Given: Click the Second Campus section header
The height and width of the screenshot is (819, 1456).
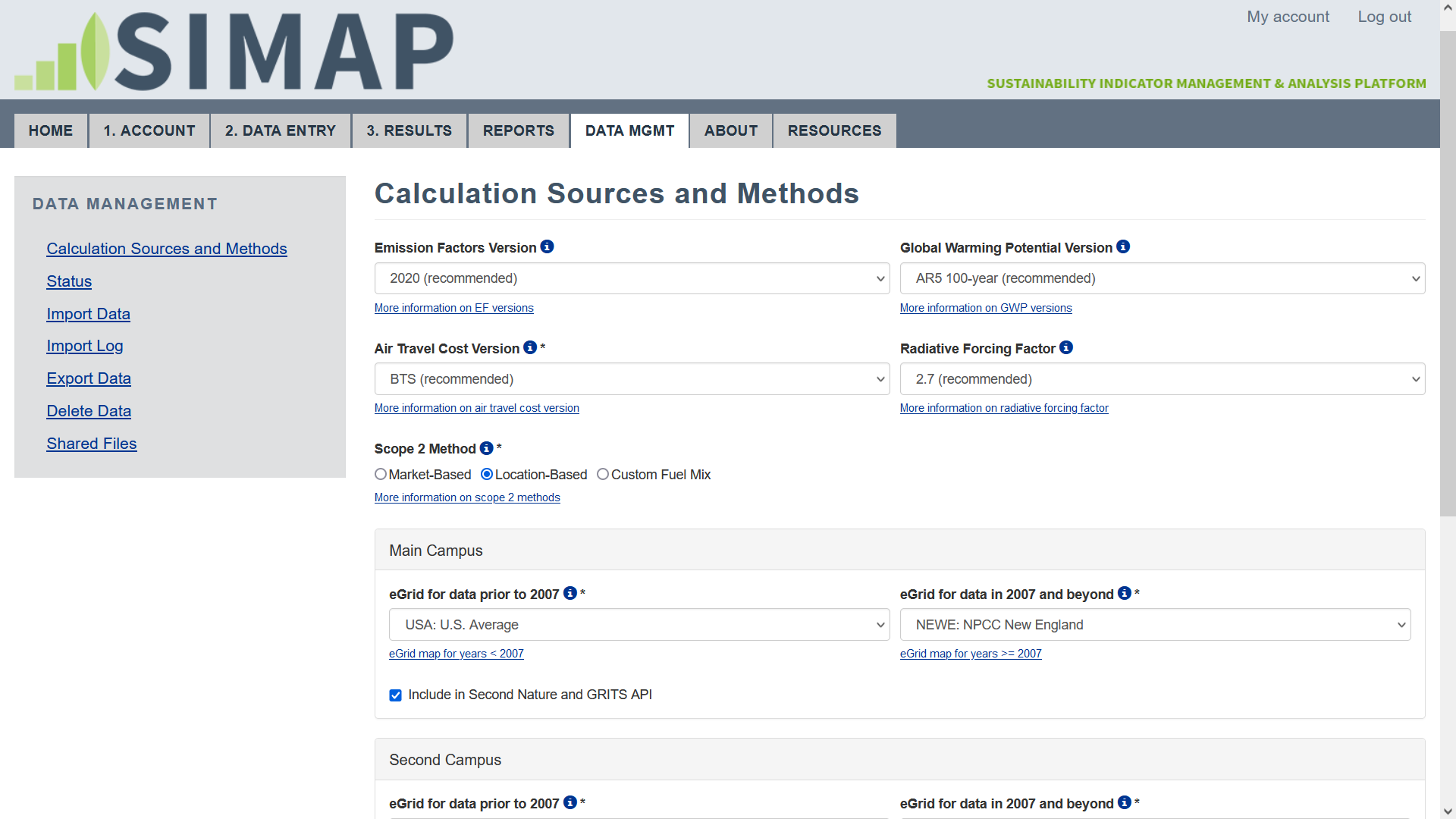Looking at the screenshot, I should 900,759.
